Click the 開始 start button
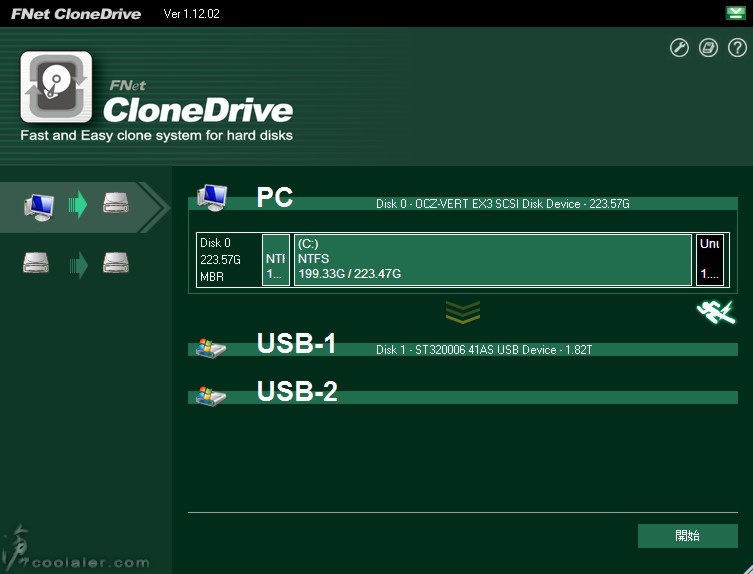Screen dimensions: 753x574 [x=687, y=536]
